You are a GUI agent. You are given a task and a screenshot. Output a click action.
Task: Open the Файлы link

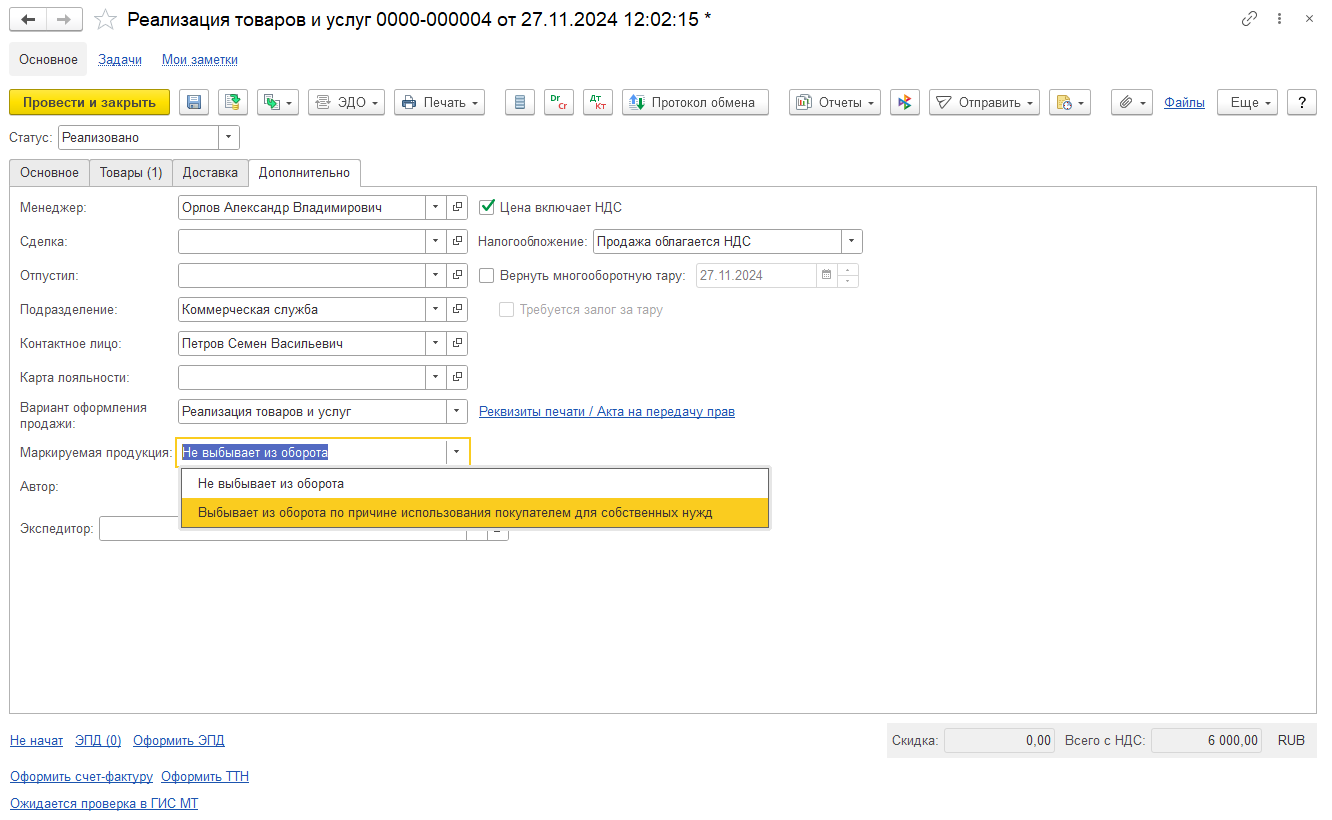(x=1184, y=102)
